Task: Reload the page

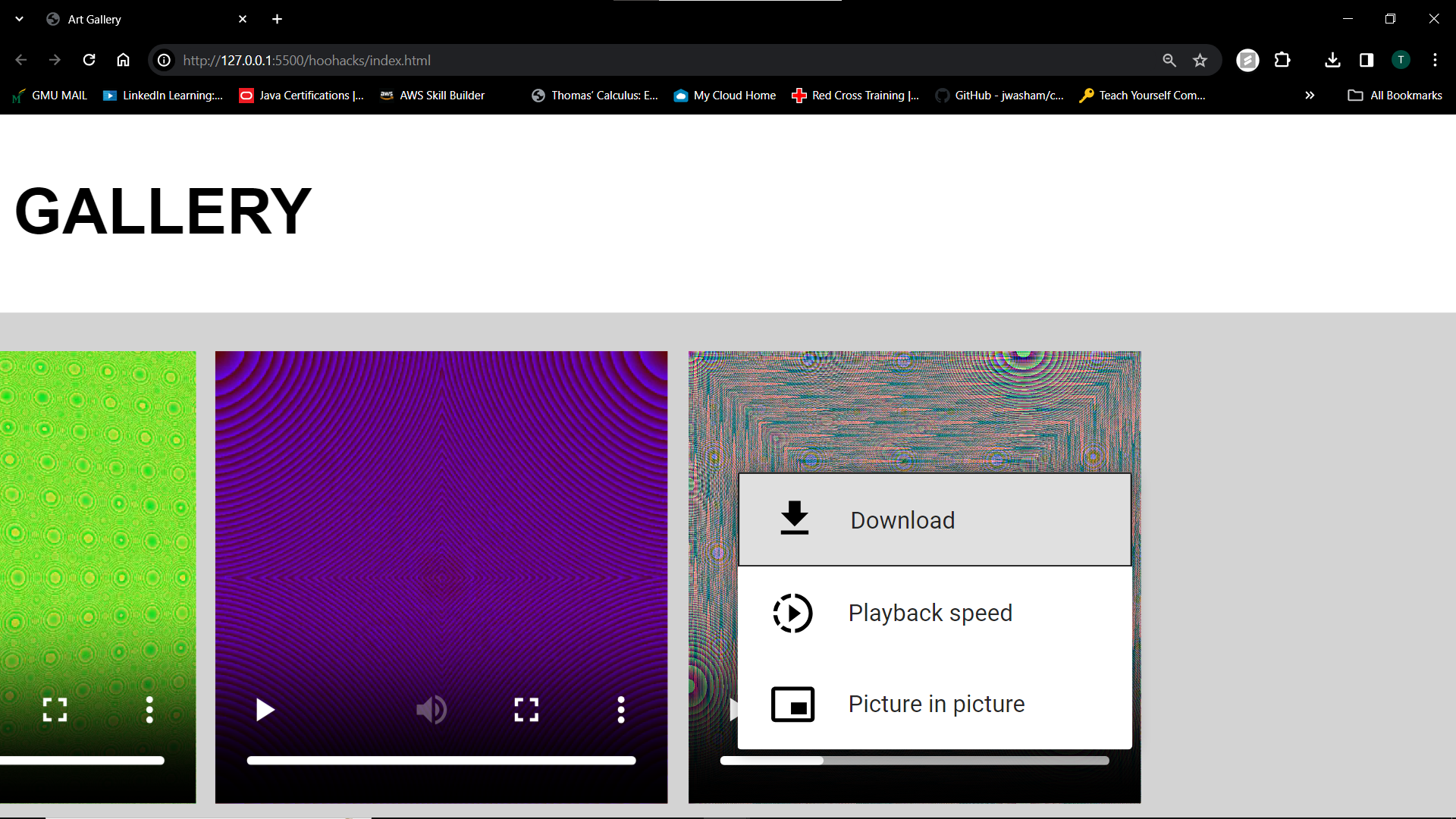Action: click(x=89, y=60)
